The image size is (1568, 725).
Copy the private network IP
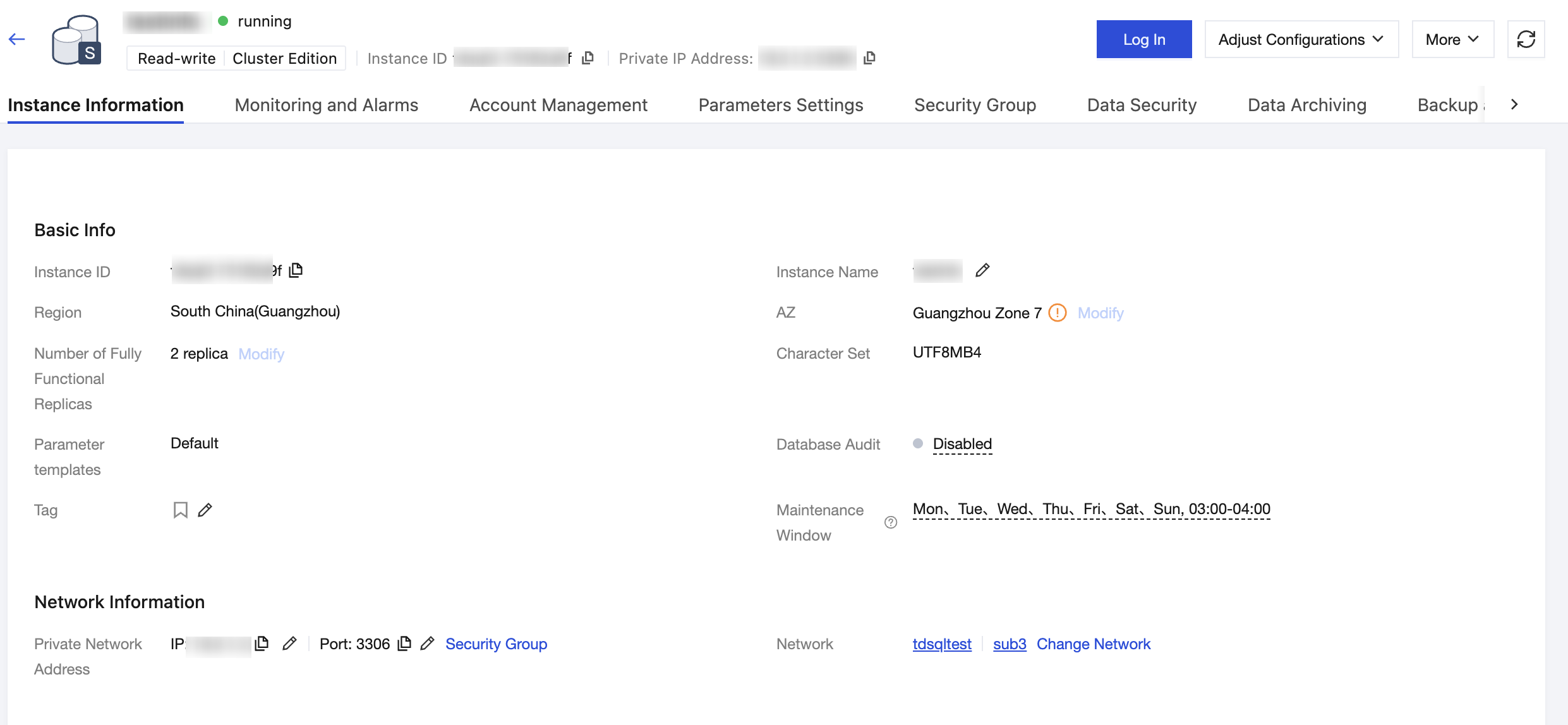262,644
